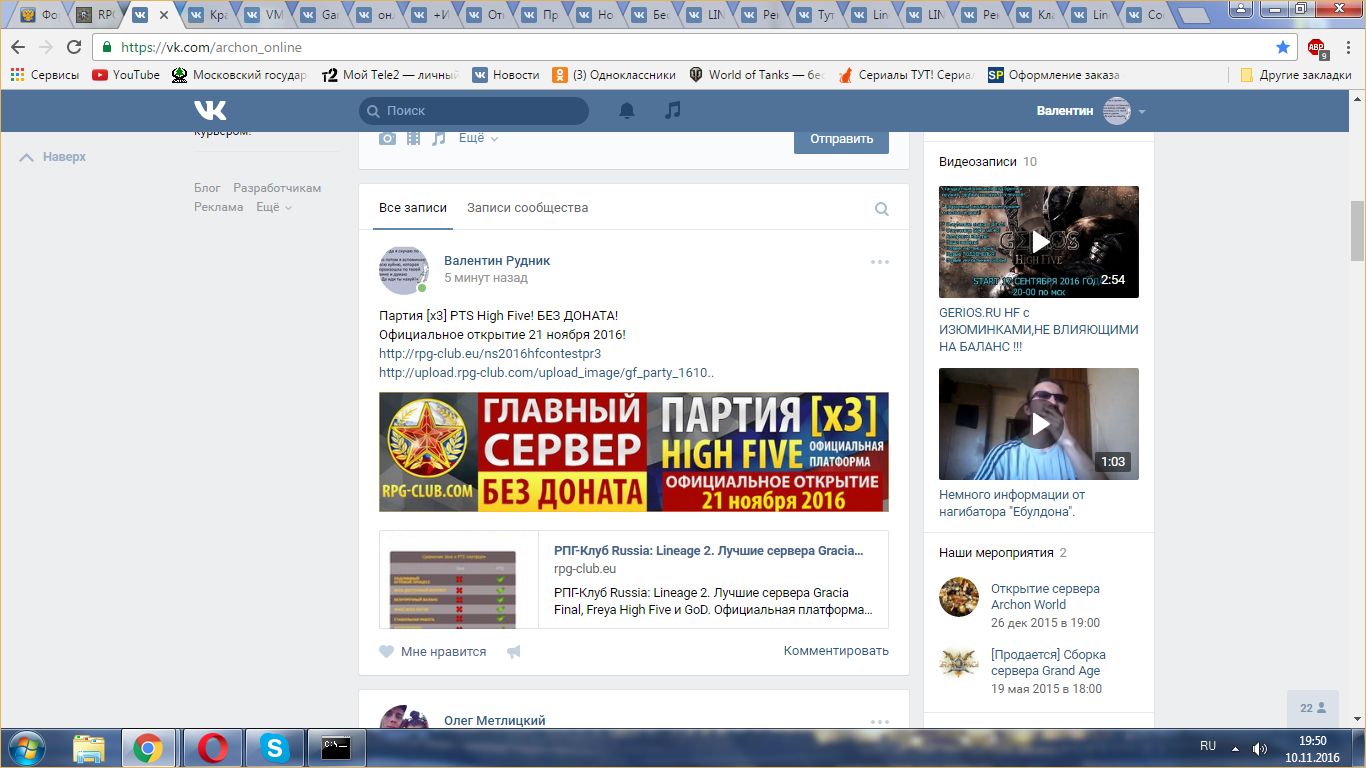Attach a photo with camera icon
Screen dimensions: 1366x768
tap(387, 139)
